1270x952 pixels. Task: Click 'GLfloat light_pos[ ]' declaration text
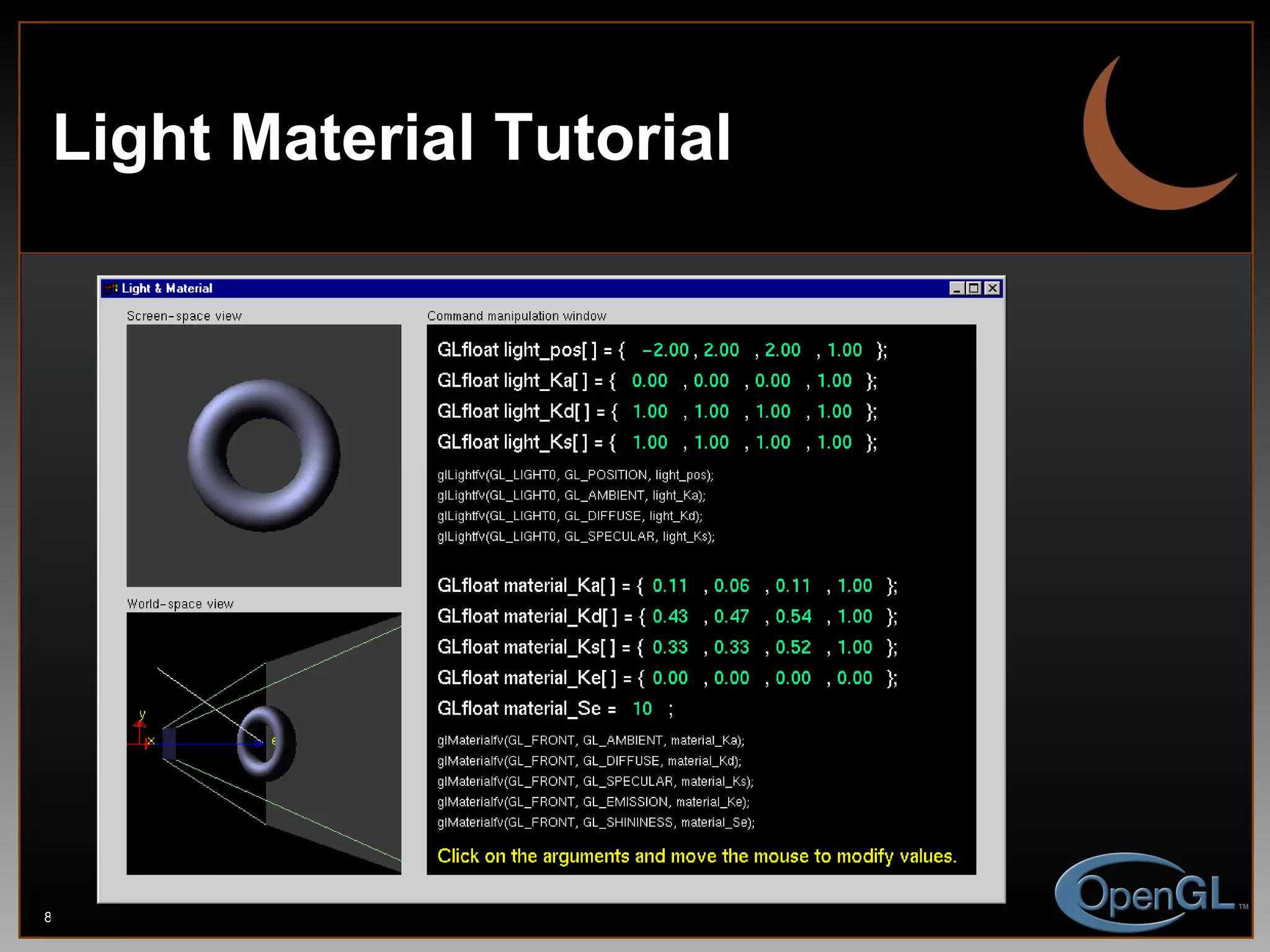click(x=517, y=350)
